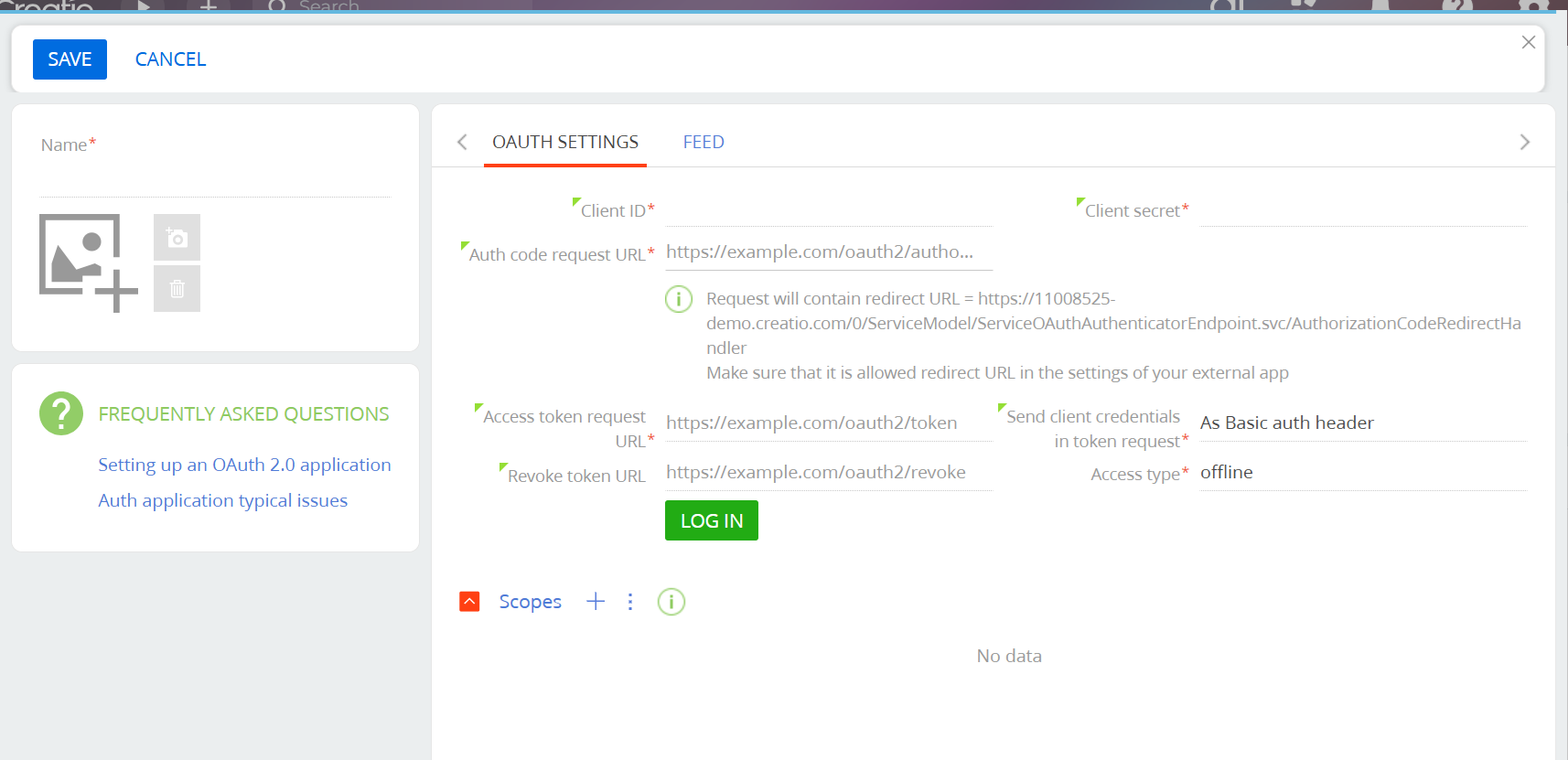This screenshot has height=760, width=1568.
Task: Collapse the Scopes section with red toggle
Action: tap(469, 601)
